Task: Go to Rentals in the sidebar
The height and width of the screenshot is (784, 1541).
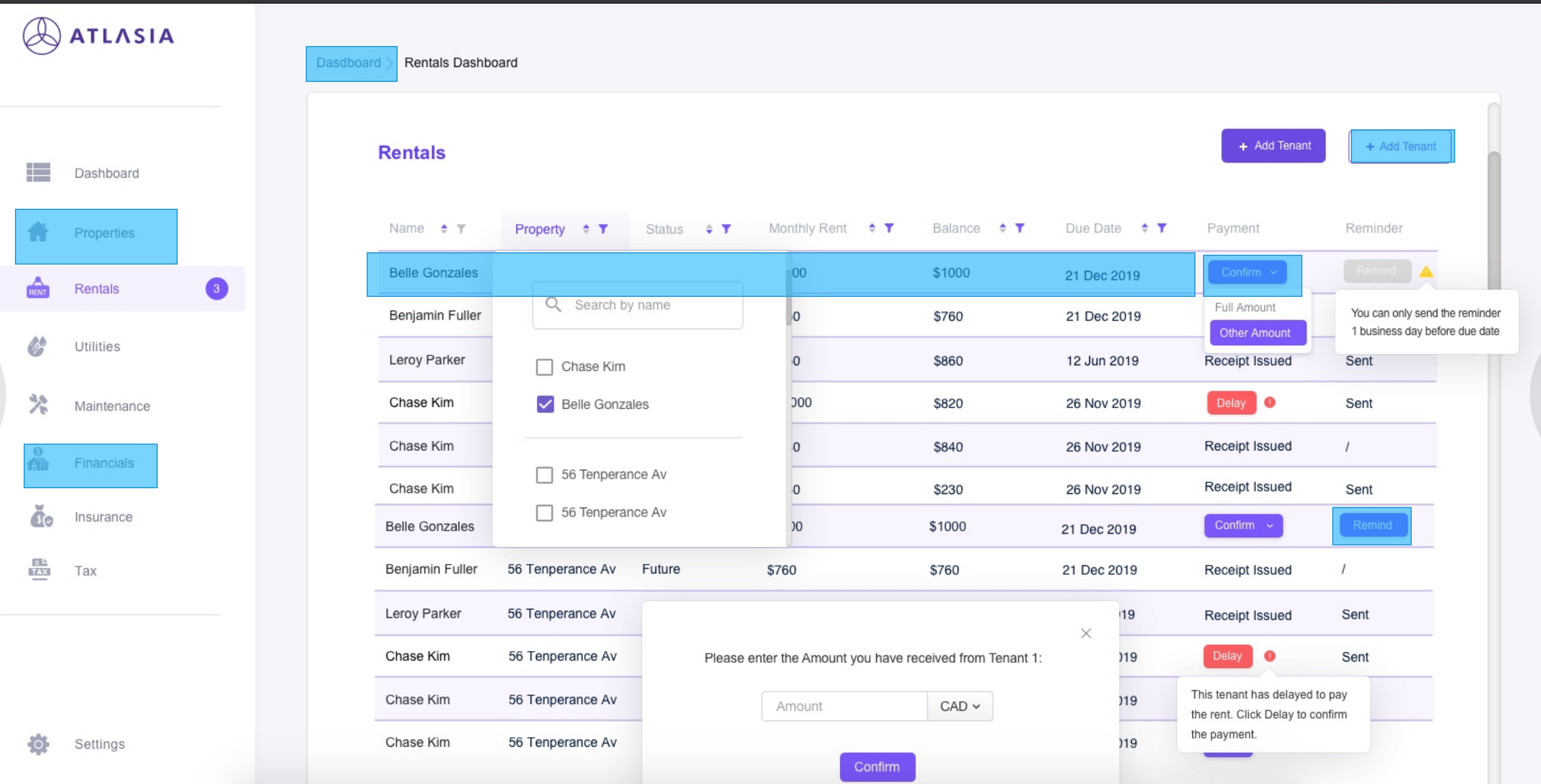Action: pos(96,289)
